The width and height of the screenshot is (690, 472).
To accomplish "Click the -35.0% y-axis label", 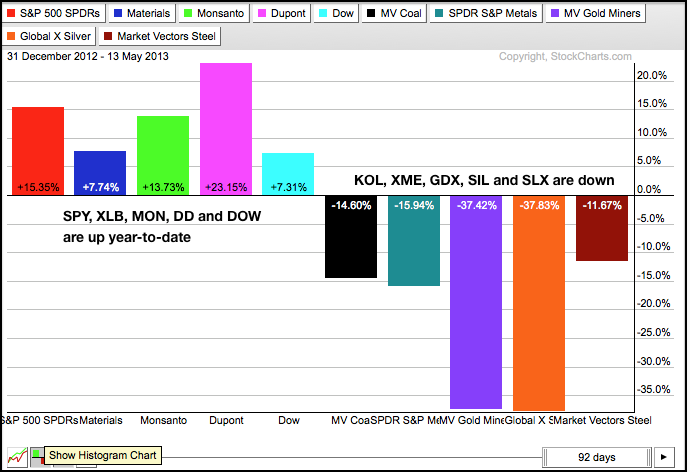I will (654, 389).
